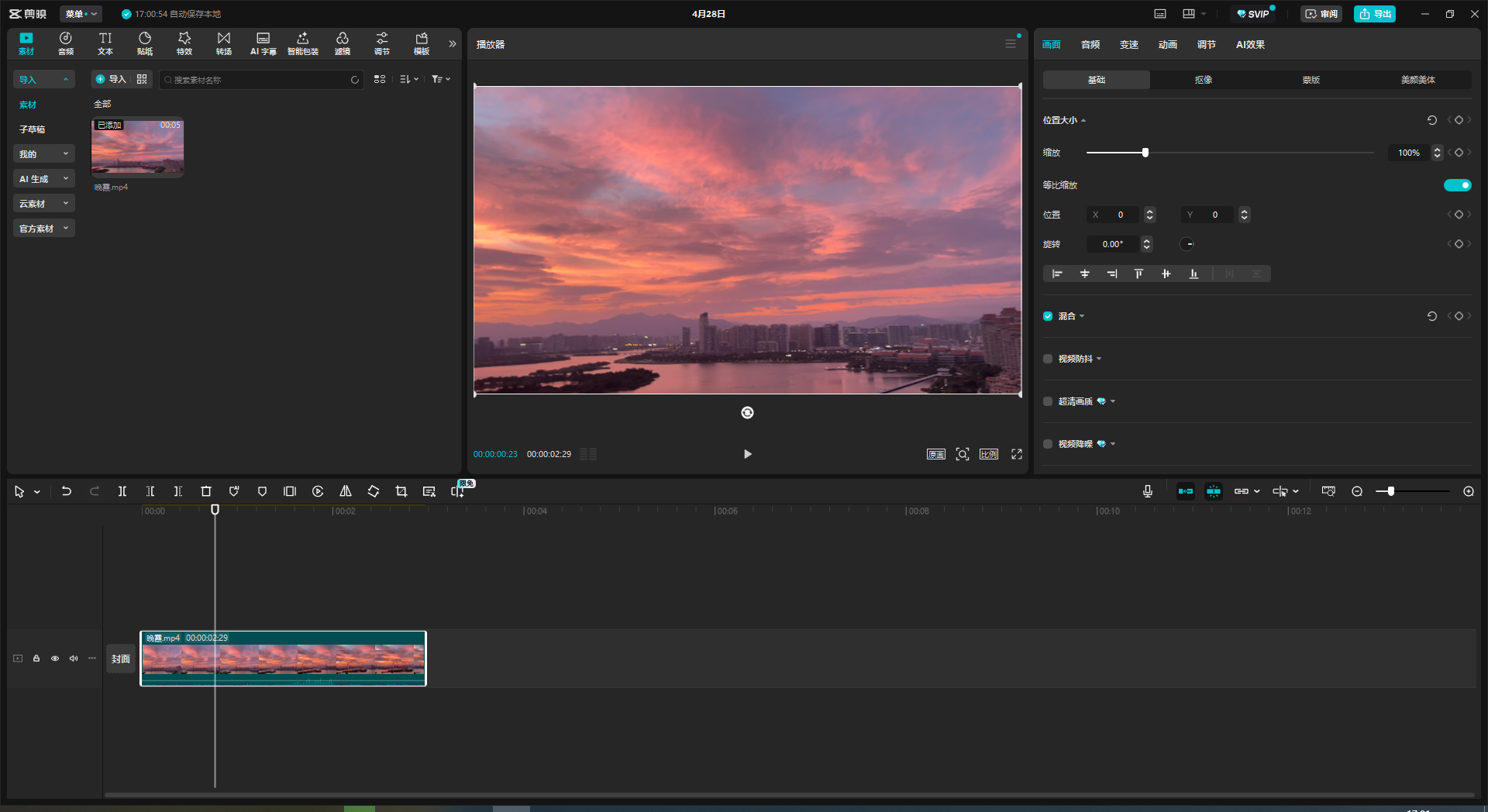Open the media filter dropdown
Viewport: 1488px width, 812px height.
point(441,79)
